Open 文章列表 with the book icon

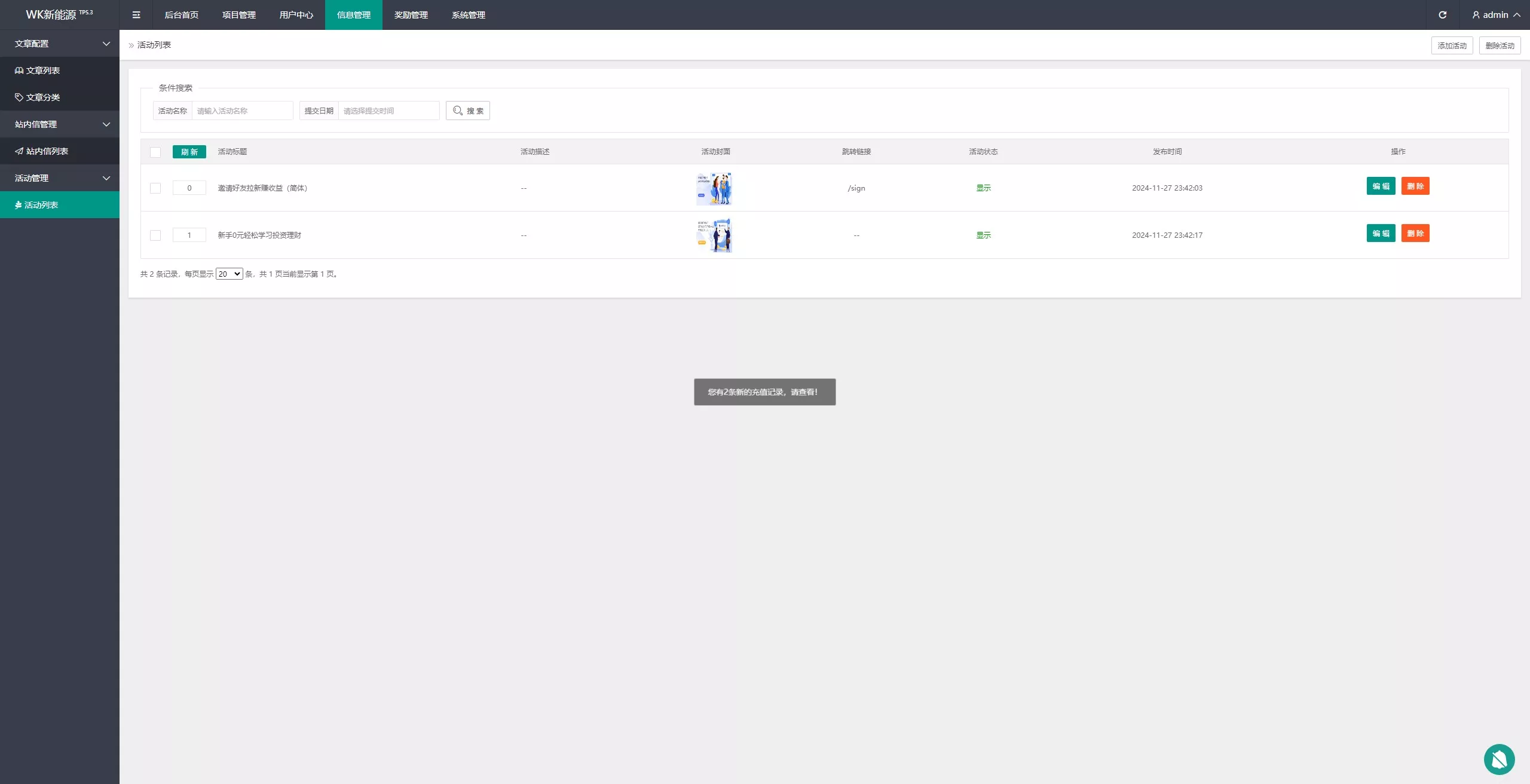(x=38, y=71)
